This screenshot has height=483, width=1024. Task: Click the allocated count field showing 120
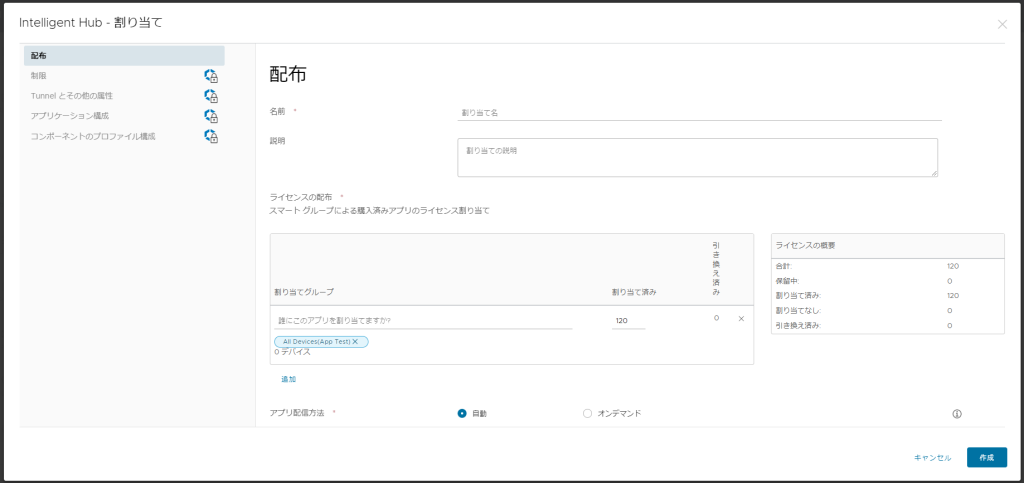(x=628, y=320)
